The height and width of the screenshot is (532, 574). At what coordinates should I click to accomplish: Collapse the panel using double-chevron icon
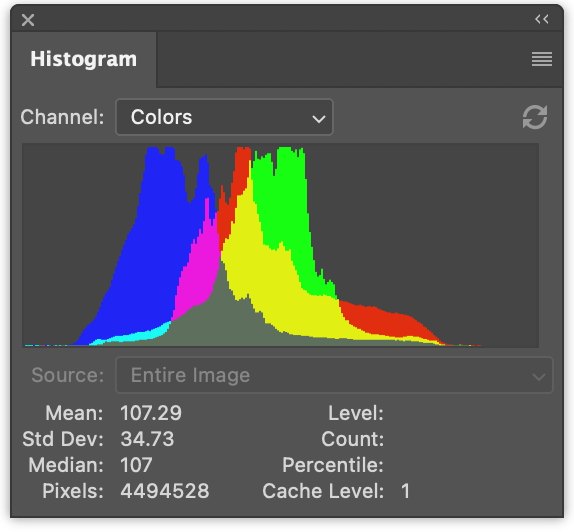(x=541, y=19)
